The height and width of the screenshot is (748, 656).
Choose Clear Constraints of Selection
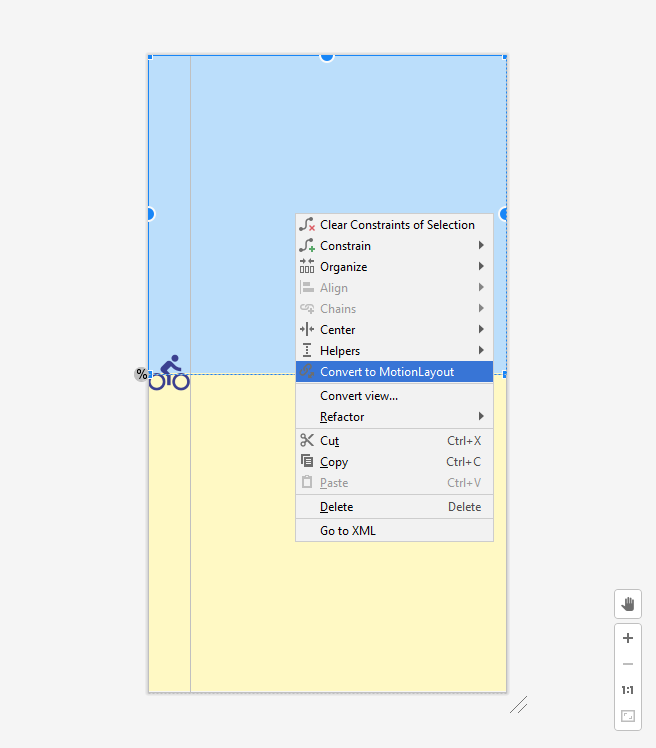396,225
